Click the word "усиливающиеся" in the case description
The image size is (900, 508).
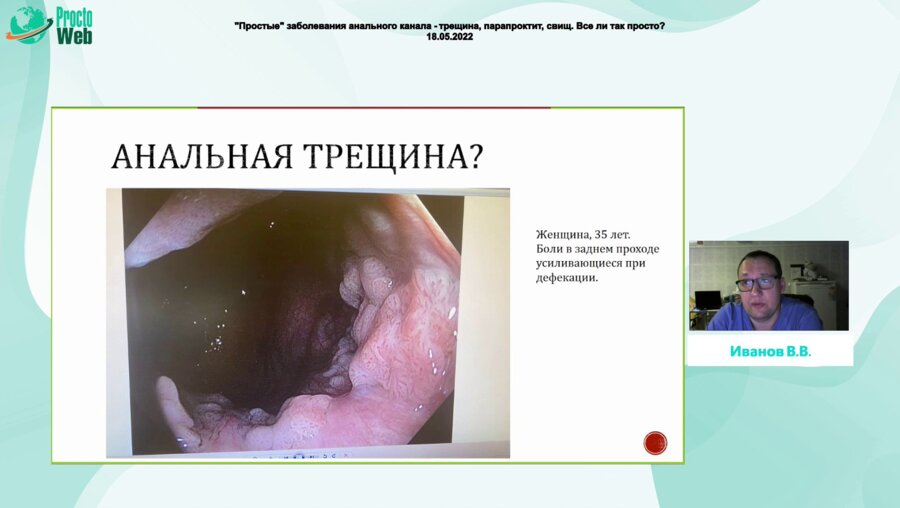coord(583,264)
